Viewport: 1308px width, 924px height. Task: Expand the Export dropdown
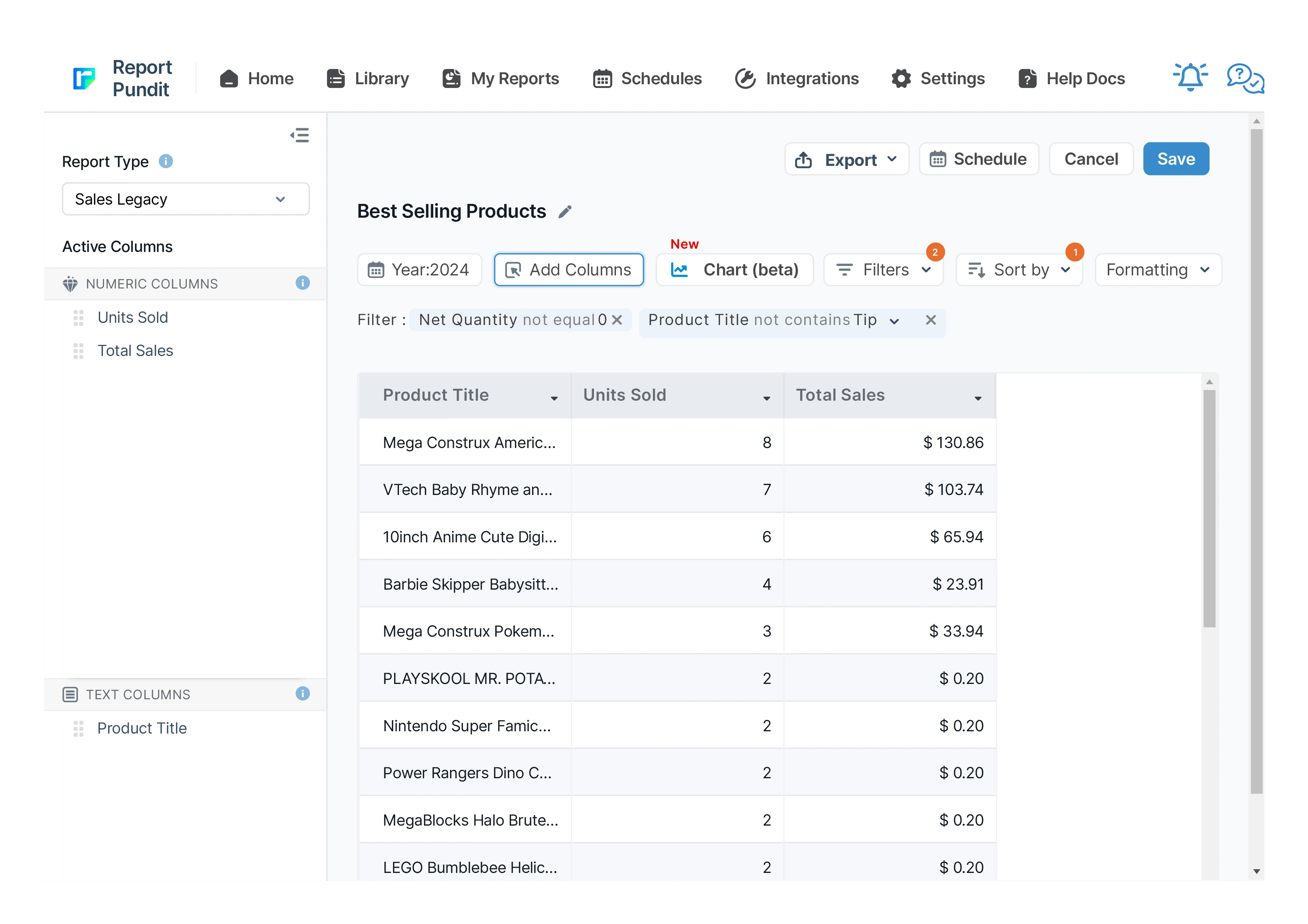pyautogui.click(x=846, y=160)
